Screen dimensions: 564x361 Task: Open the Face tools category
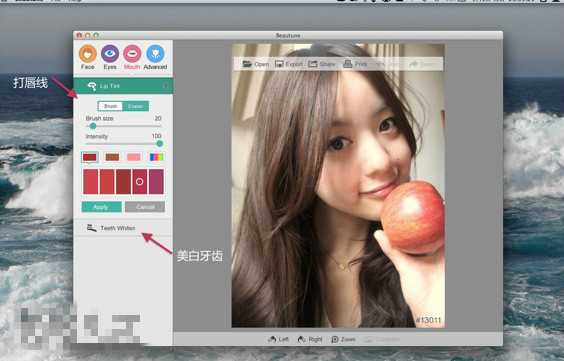88,54
